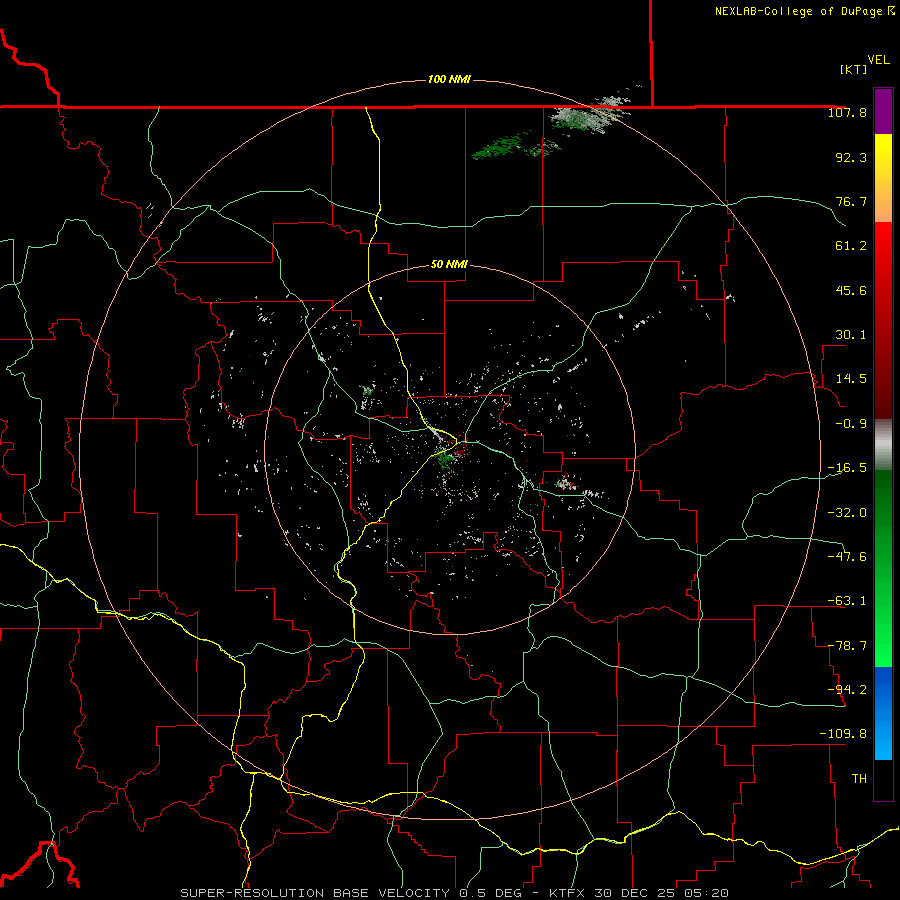Select the 76.7 legend value
The width and height of the screenshot is (900, 900).
(851, 201)
